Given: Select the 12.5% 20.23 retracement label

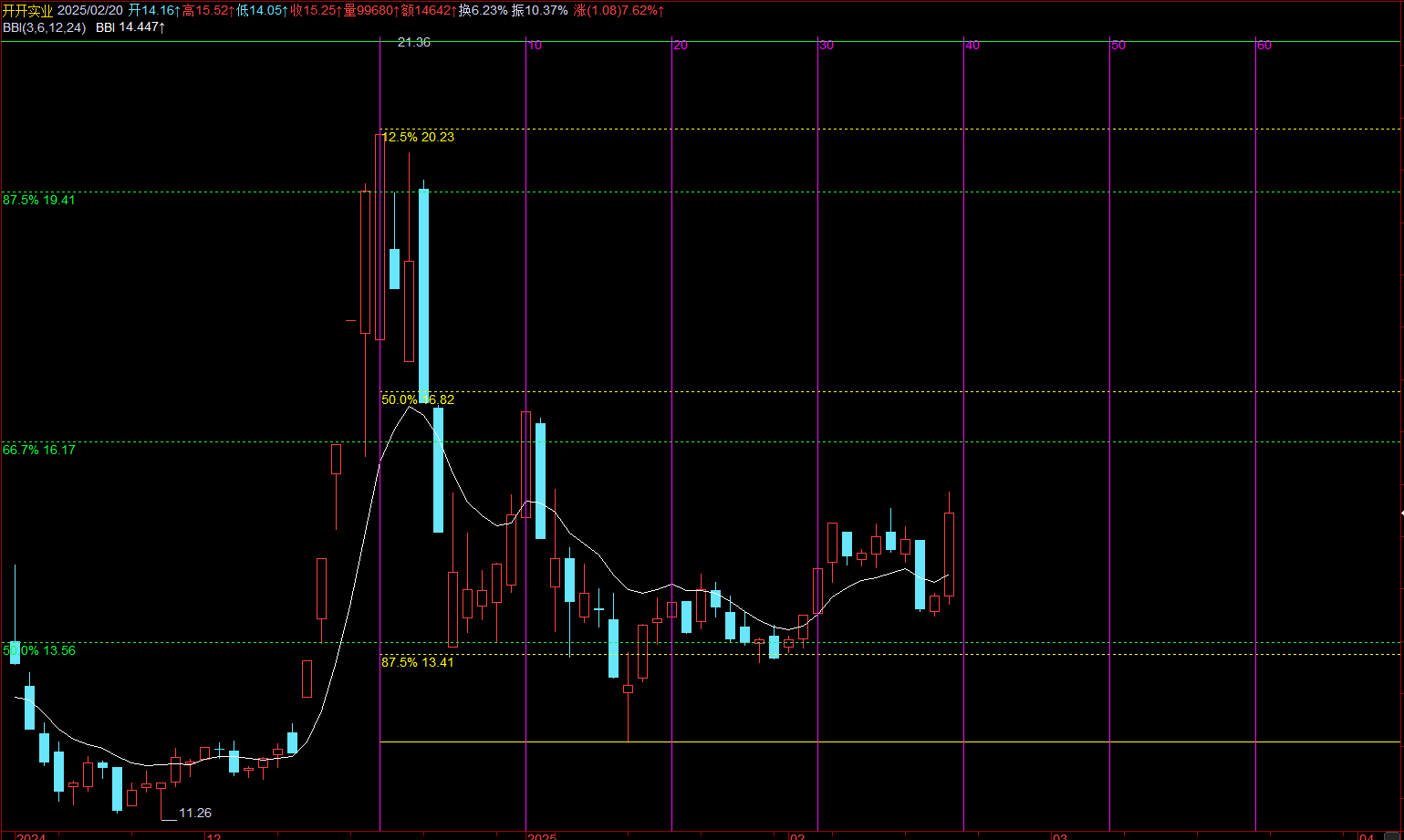Looking at the screenshot, I should (418, 137).
